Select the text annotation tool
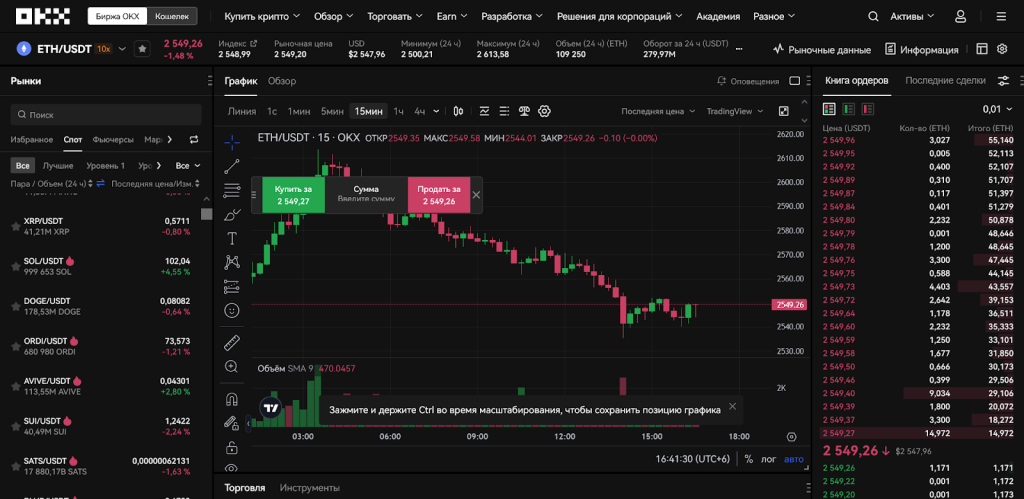1024x499 pixels. (x=232, y=238)
